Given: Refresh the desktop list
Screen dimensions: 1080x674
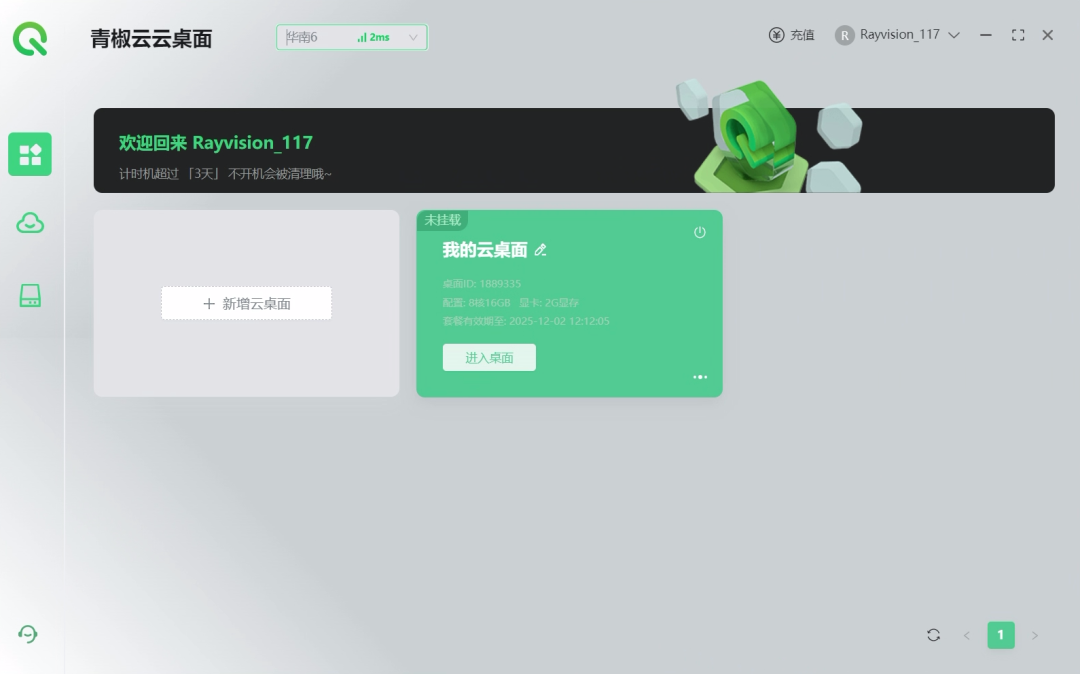Looking at the screenshot, I should (x=933, y=635).
